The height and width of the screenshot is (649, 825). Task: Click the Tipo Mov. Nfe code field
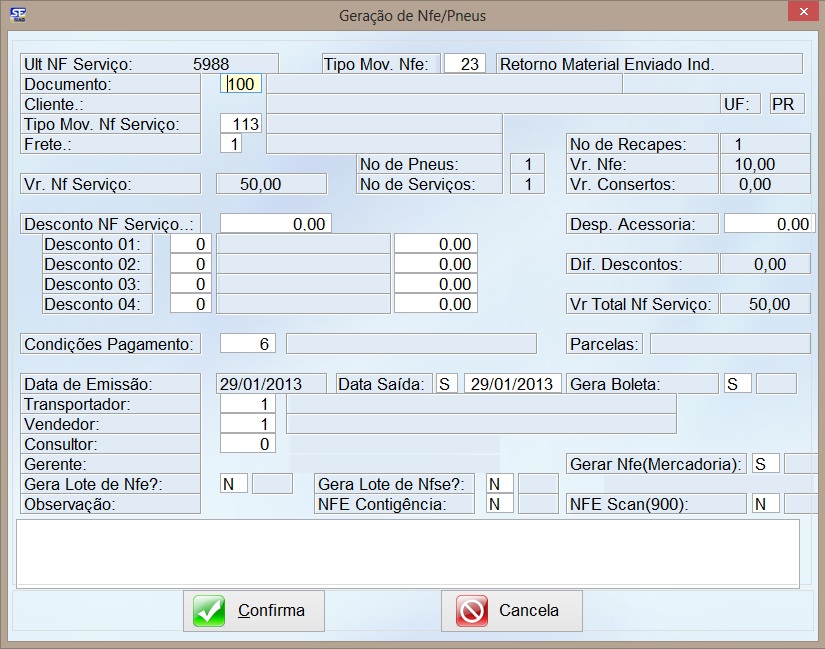click(x=464, y=64)
